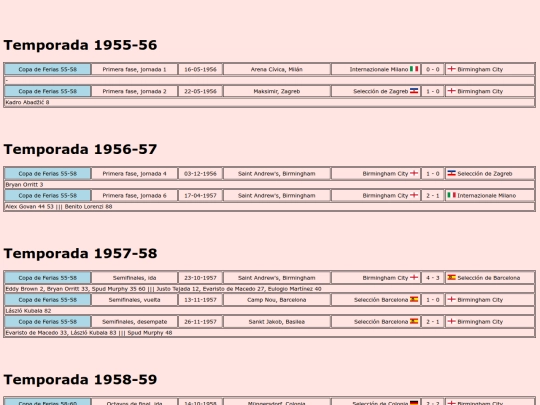The image size is (540, 405).
Task: Click Spain flag in the 13-11-1957 match row
Action: coord(414,300)
